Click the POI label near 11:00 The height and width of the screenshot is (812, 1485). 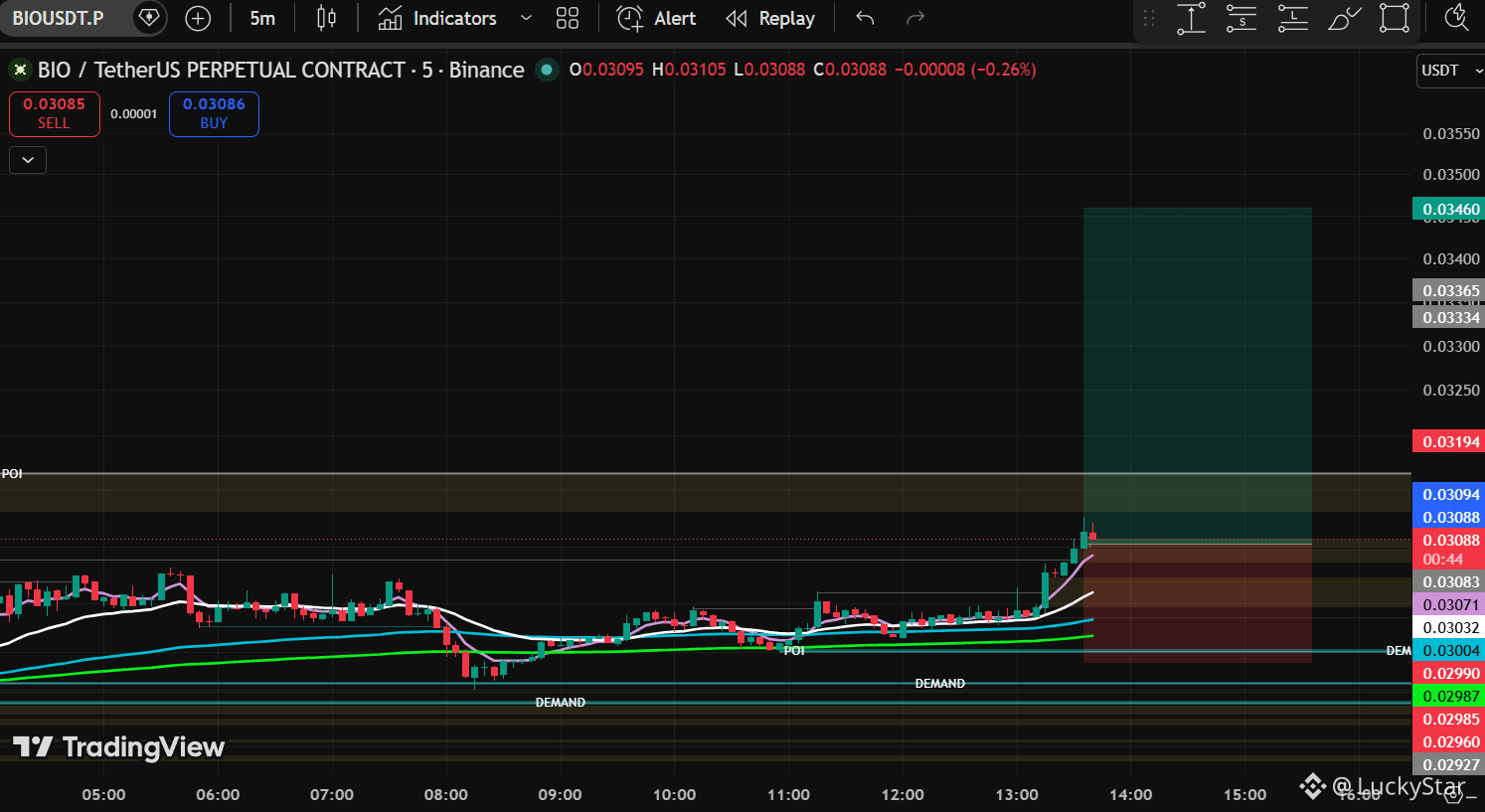(794, 651)
